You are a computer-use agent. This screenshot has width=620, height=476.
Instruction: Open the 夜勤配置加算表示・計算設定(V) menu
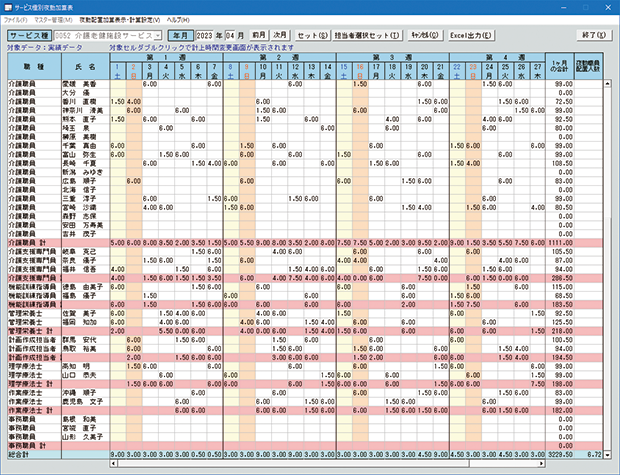tap(119, 20)
